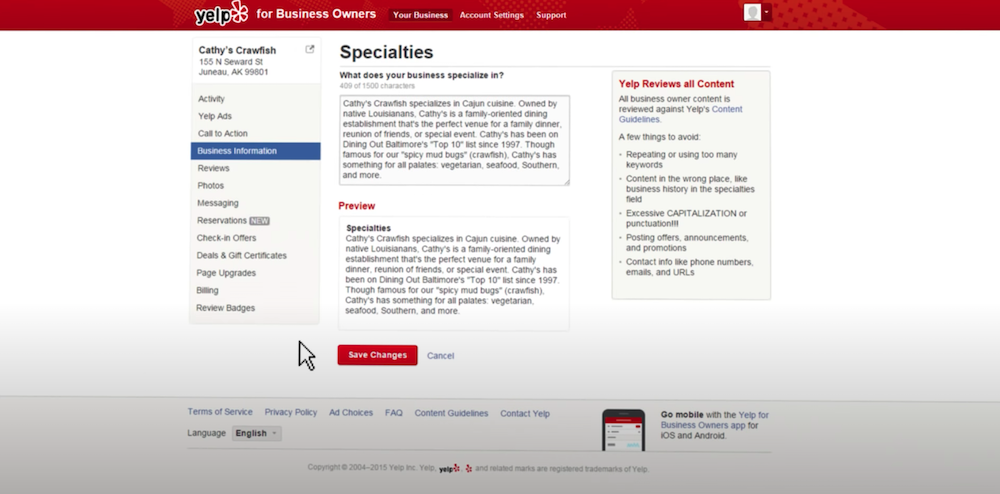
Task: Open Terms of Service footer link
Action: pos(220,412)
